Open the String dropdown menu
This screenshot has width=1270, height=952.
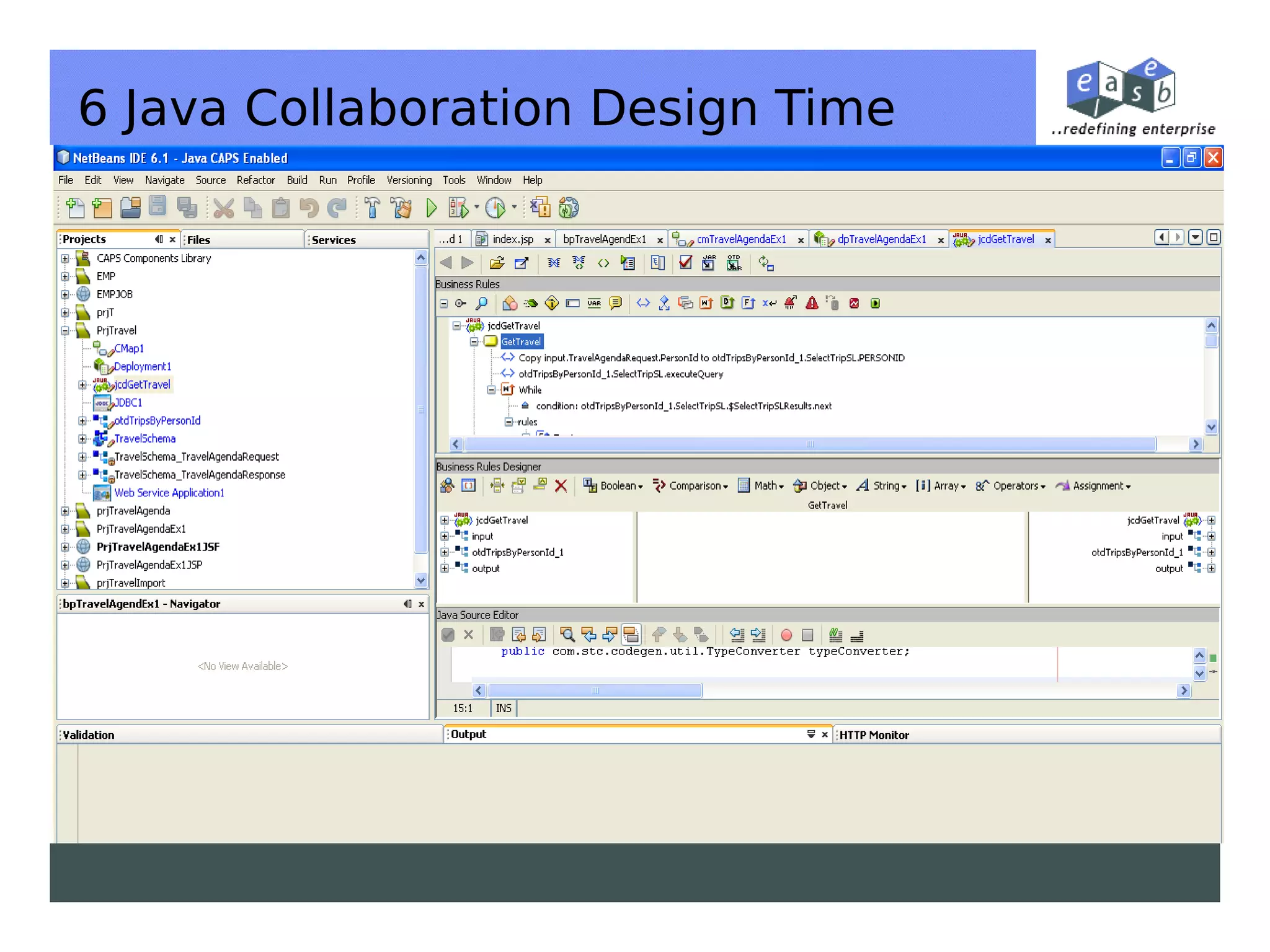(x=881, y=486)
